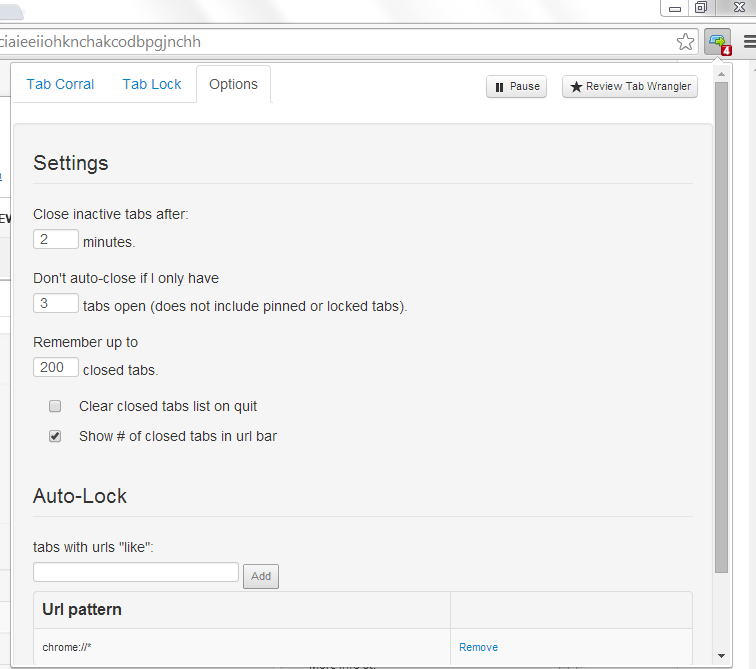Click the auto-lock url pattern text box
The image size is (756, 669).
[136, 572]
